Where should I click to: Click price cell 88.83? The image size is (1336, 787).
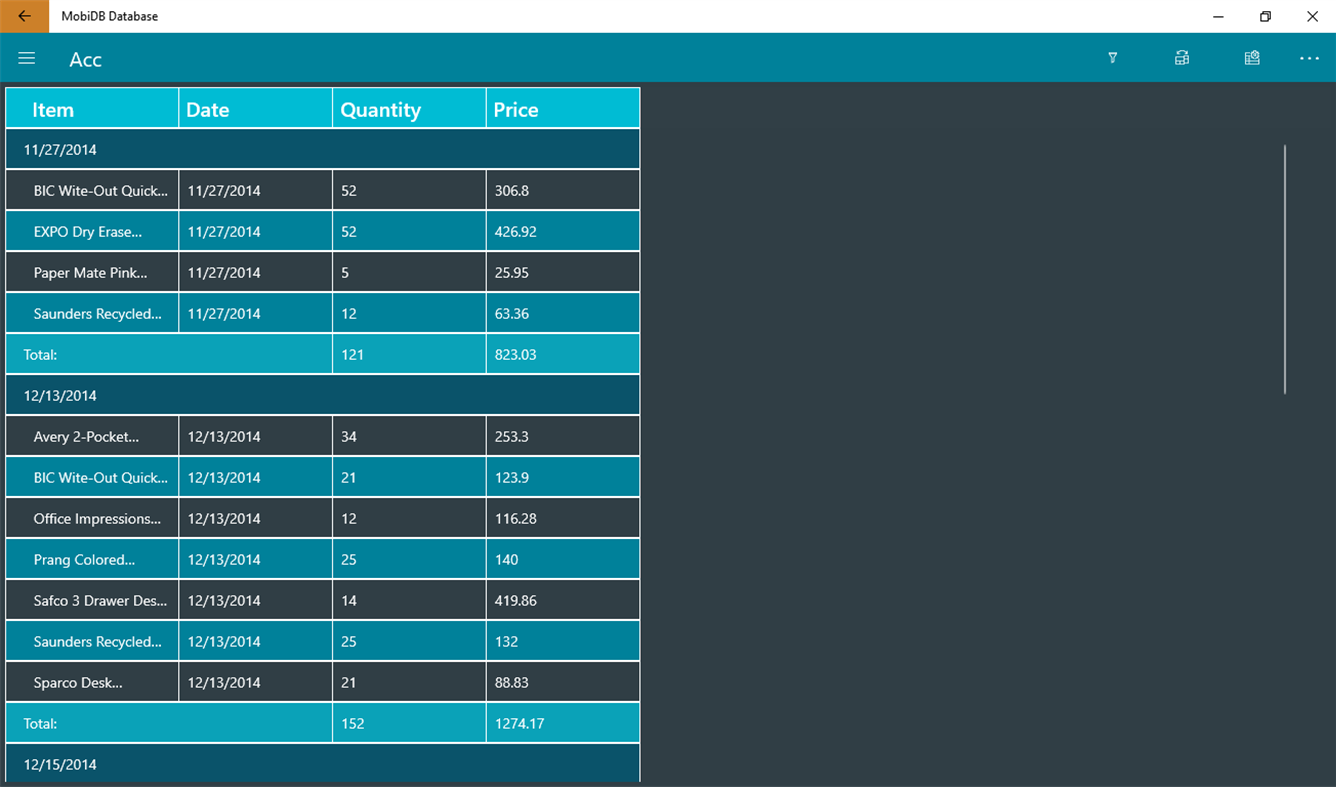563,683
